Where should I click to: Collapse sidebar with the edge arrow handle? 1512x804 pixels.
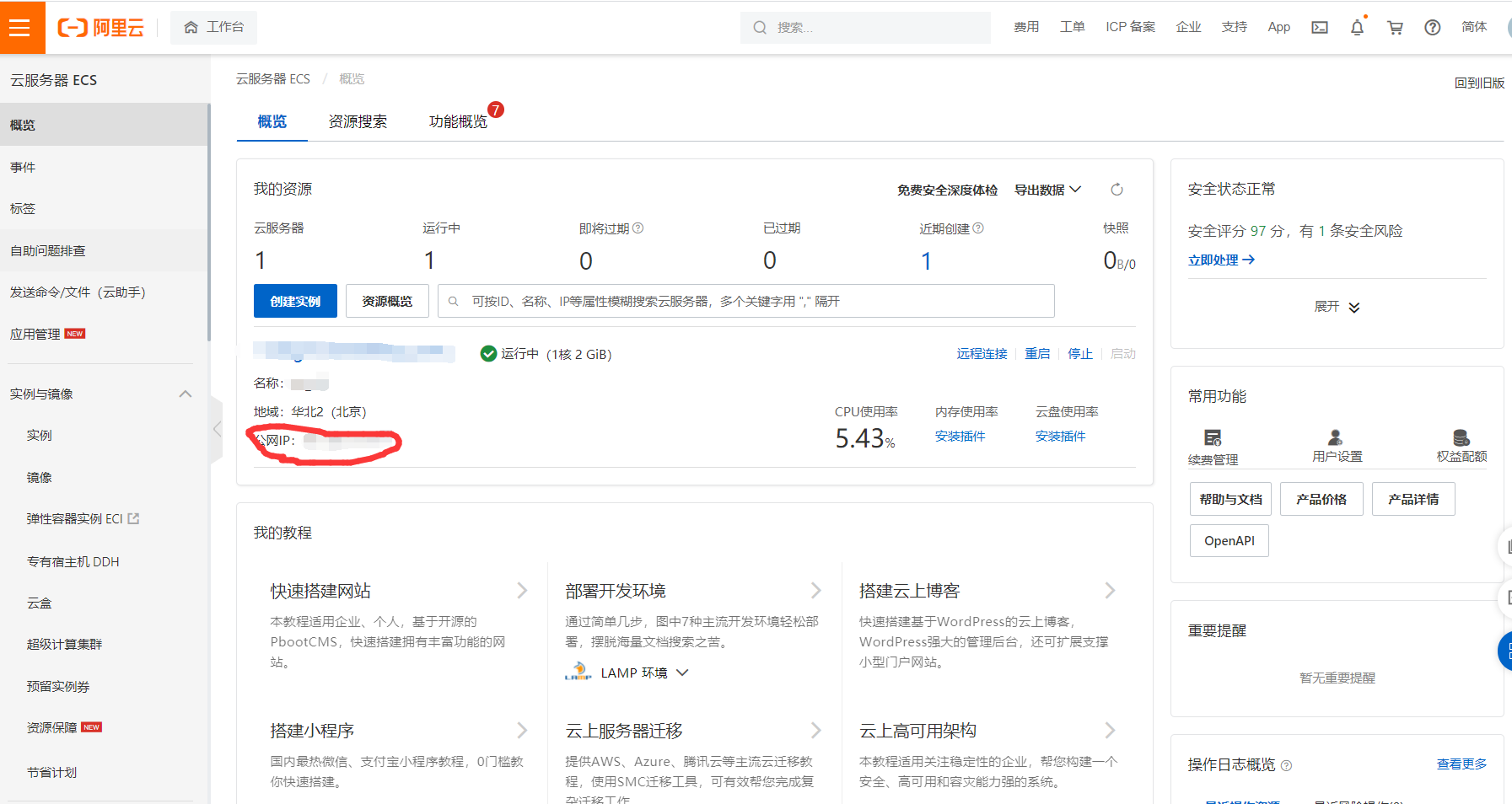[x=217, y=429]
